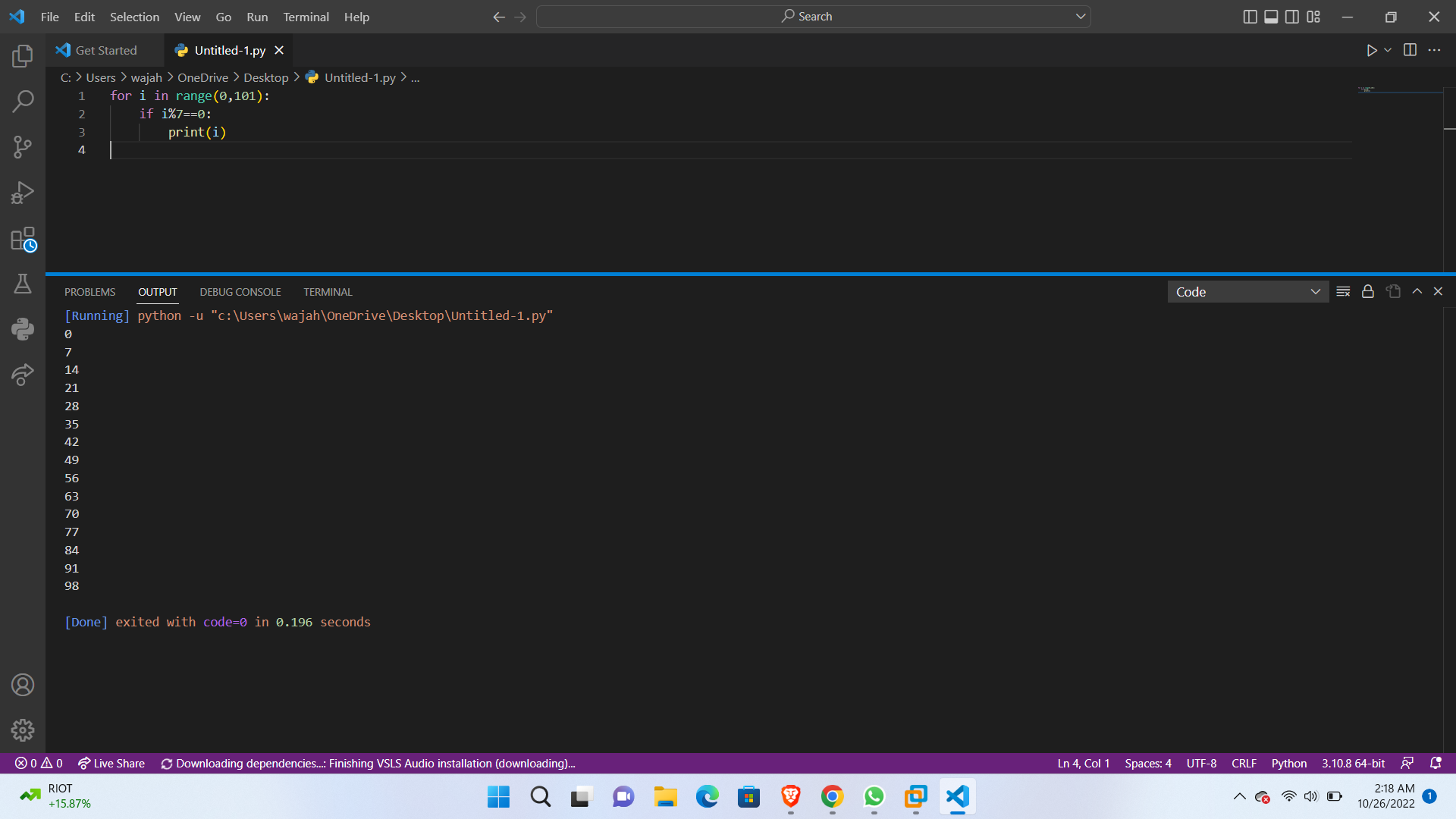The height and width of the screenshot is (819, 1456).
Task: Toggle the primary side bar layout button
Action: click(x=1250, y=17)
